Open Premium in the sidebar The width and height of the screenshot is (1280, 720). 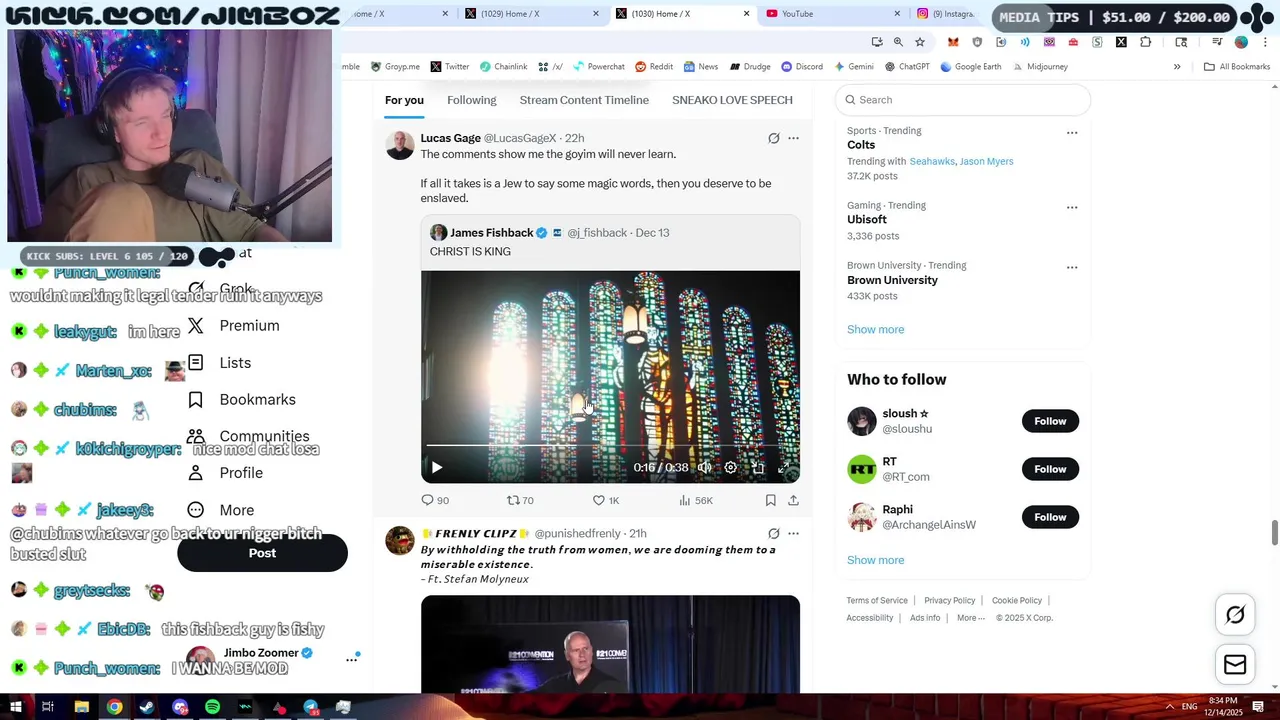coord(234,326)
